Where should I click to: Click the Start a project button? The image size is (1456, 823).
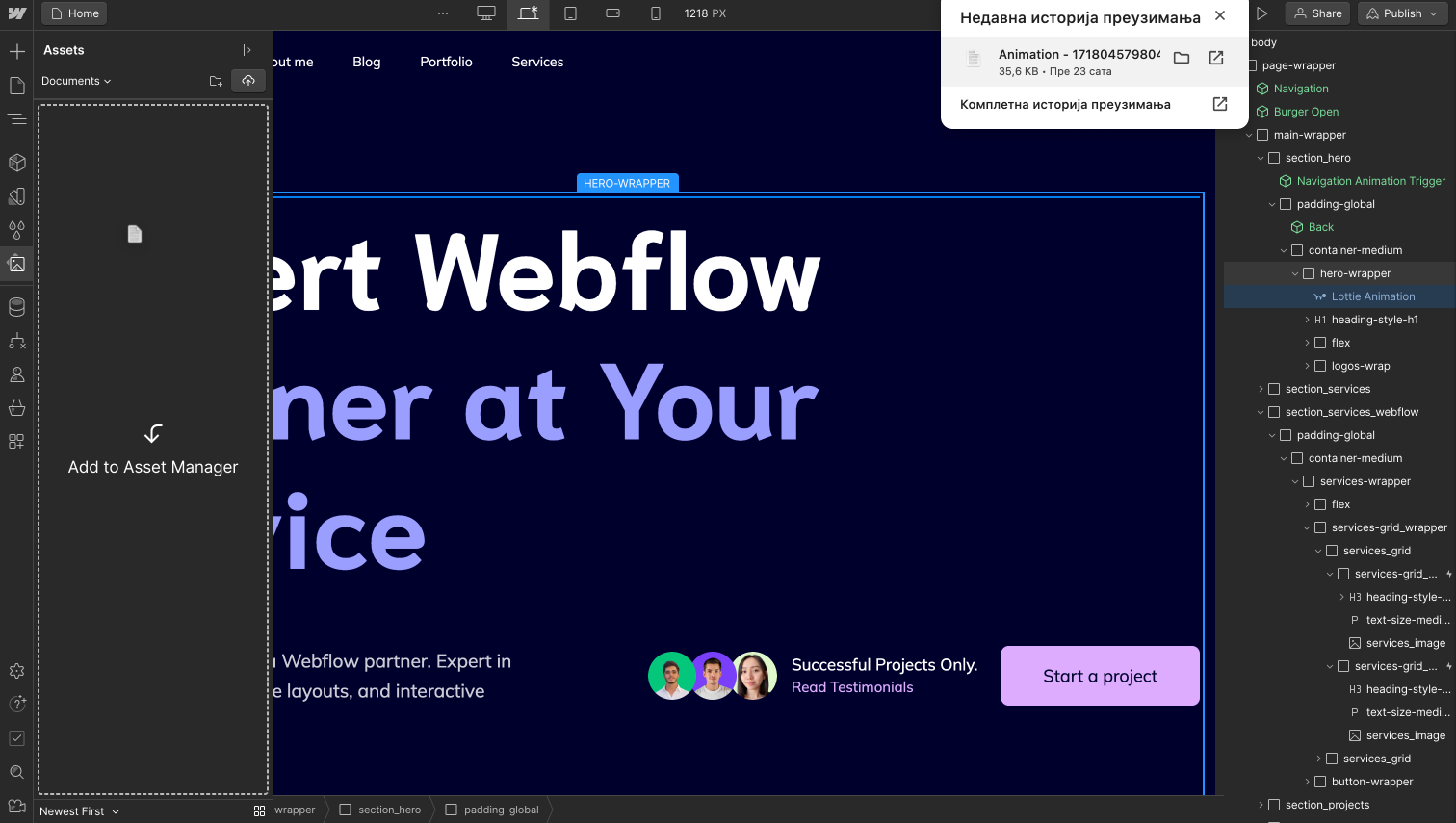click(1100, 676)
